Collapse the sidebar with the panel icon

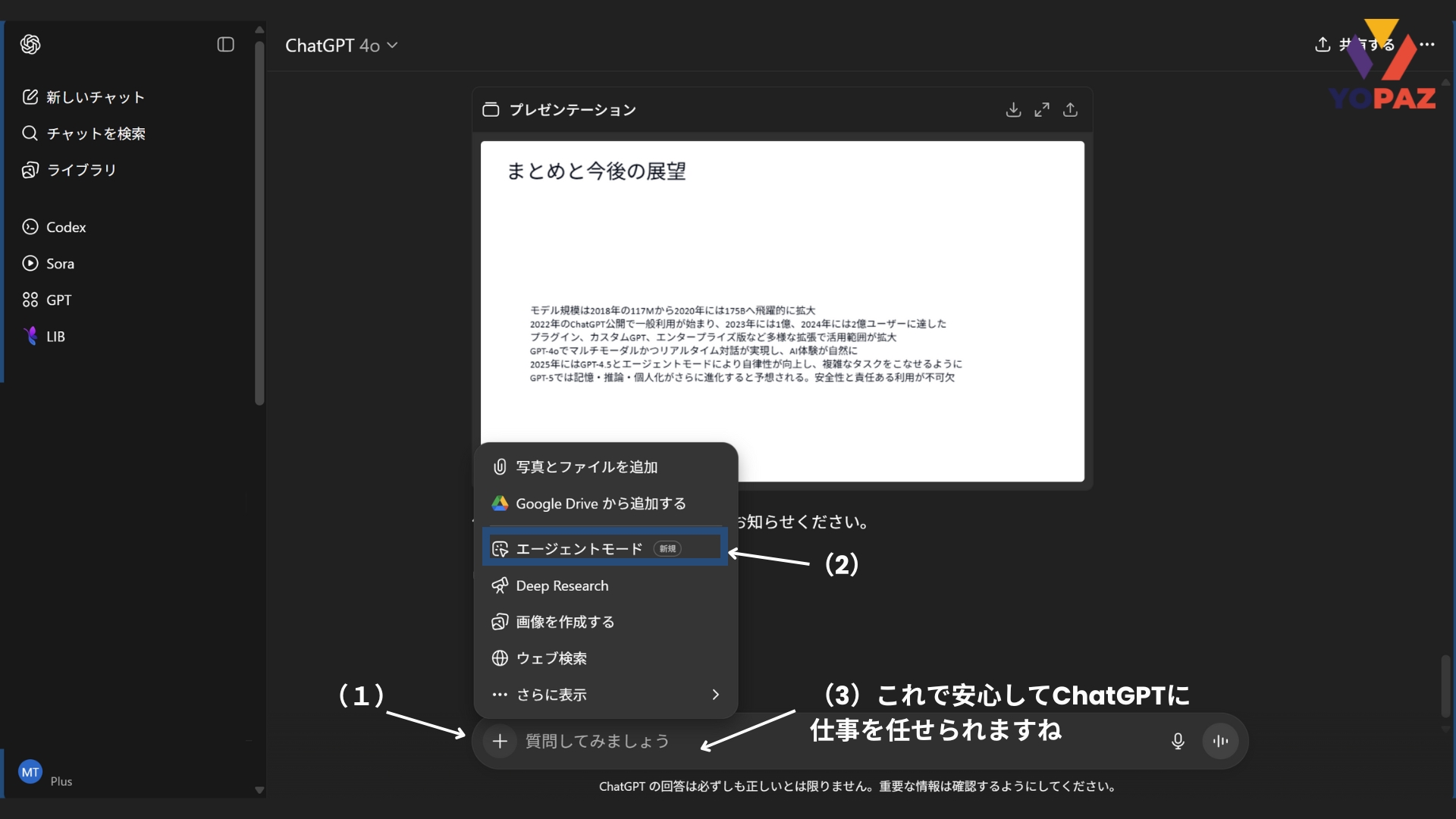click(x=225, y=45)
